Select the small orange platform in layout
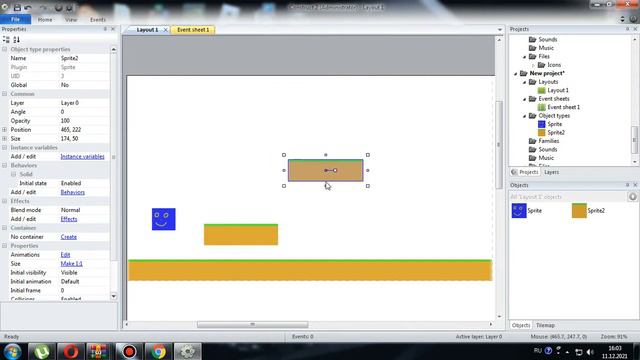This screenshot has width=640, height=360. [x=241, y=234]
